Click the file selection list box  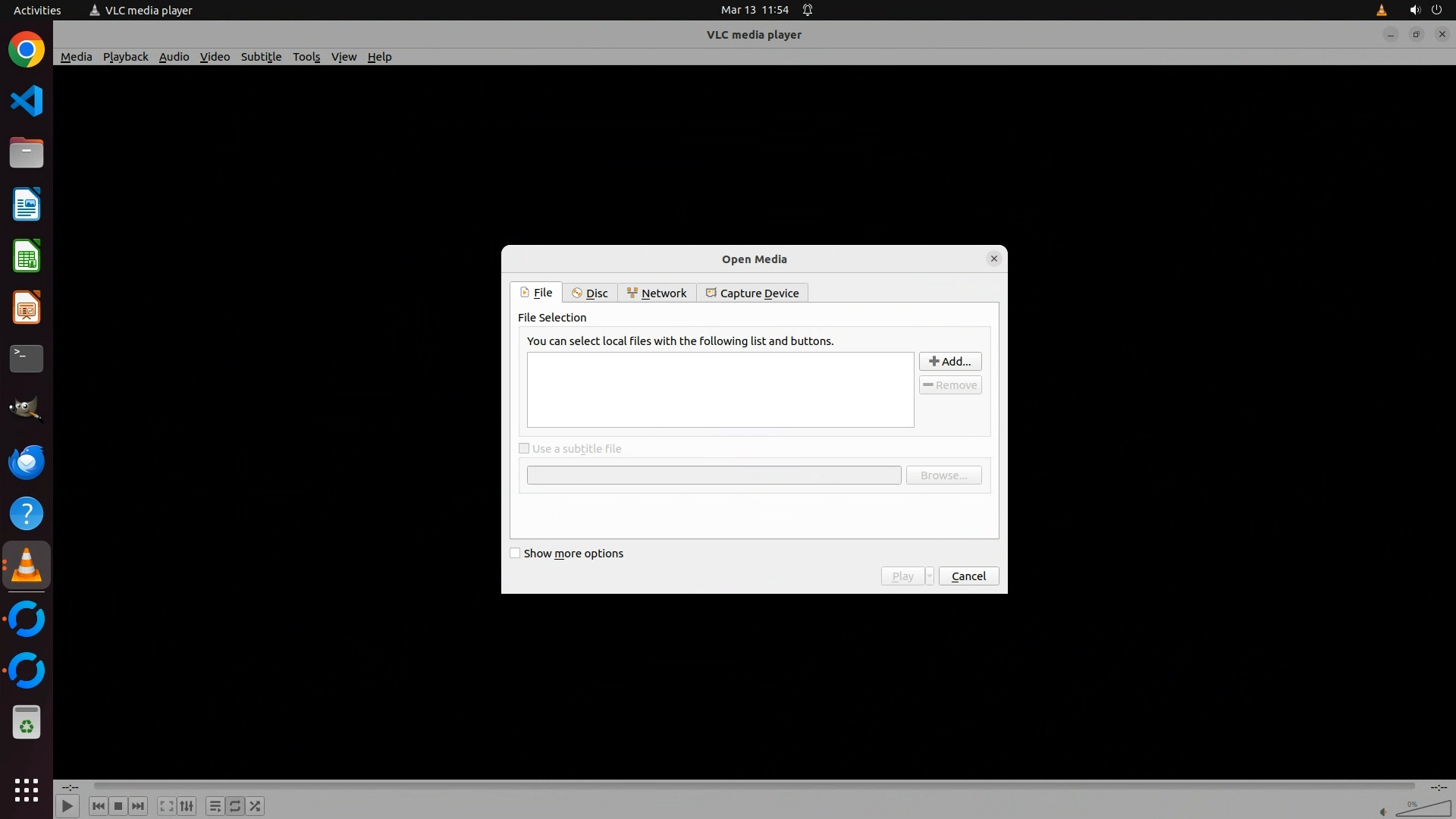tap(720, 390)
